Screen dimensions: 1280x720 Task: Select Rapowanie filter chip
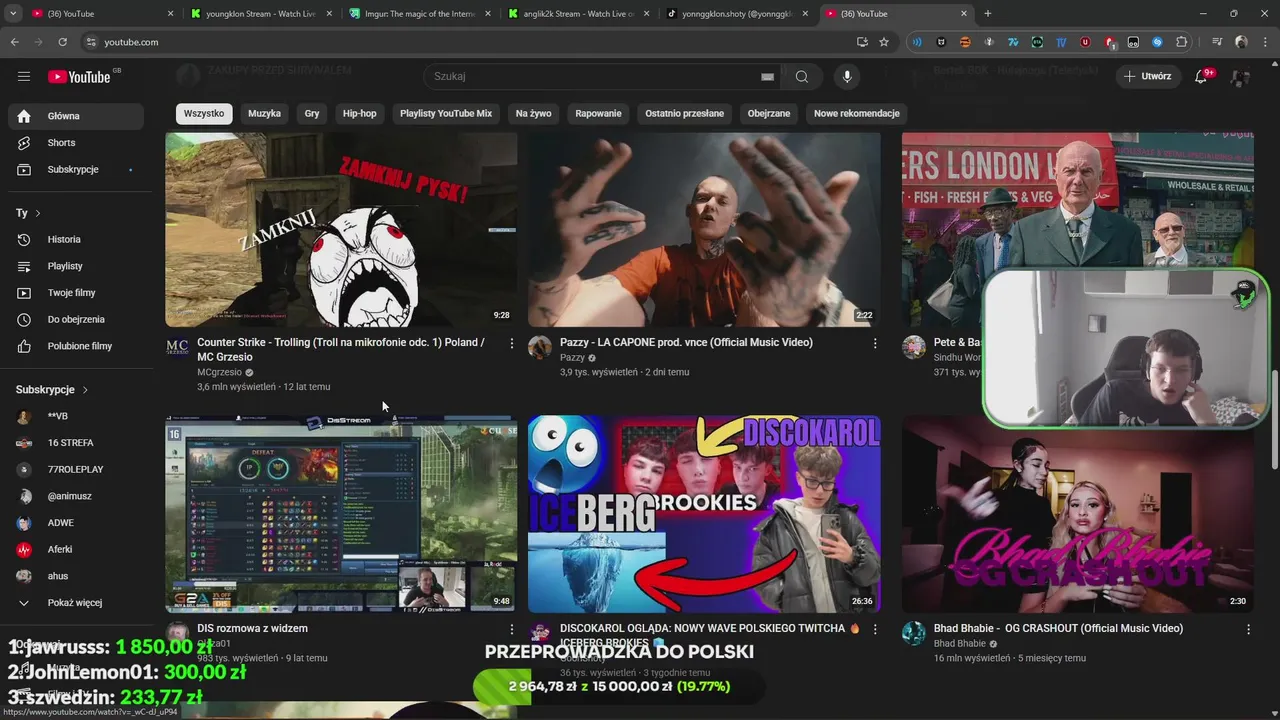[598, 113]
